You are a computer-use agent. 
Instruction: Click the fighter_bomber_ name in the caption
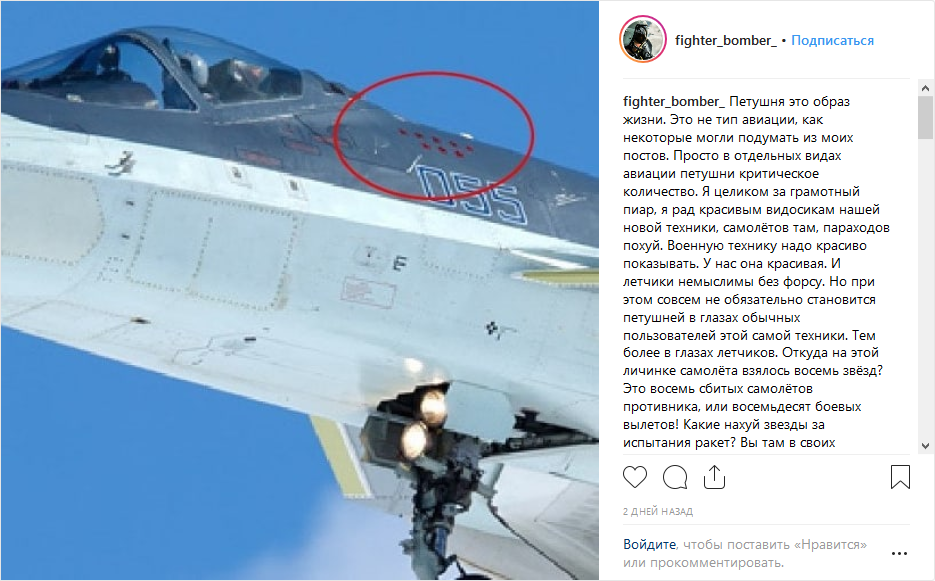(x=674, y=101)
